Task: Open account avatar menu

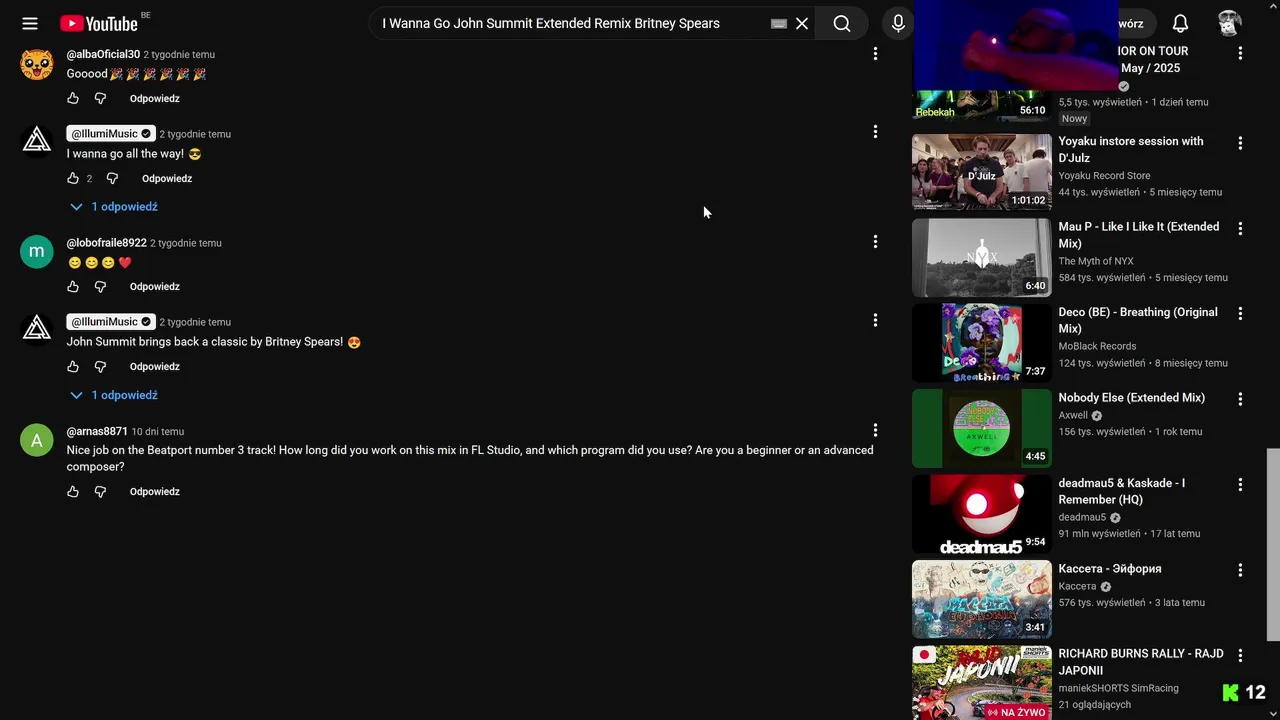Action: coord(1229,23)
